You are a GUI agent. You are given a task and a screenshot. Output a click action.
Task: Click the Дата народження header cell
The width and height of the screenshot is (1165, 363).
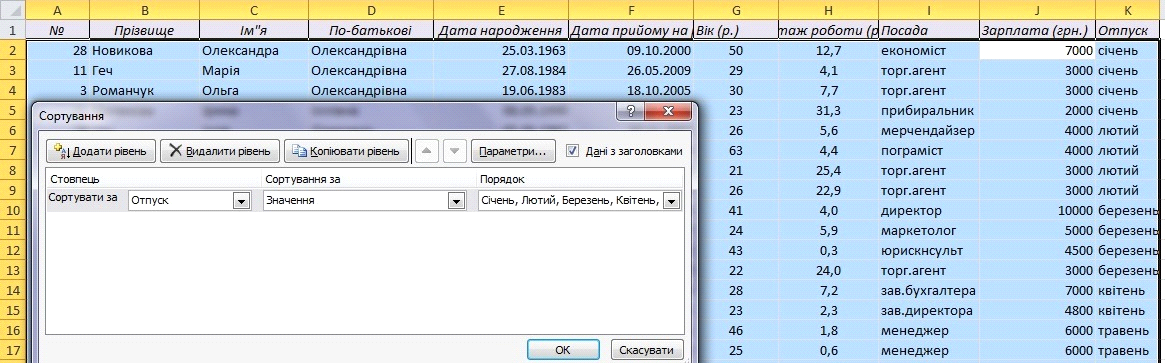click(502, 30)
